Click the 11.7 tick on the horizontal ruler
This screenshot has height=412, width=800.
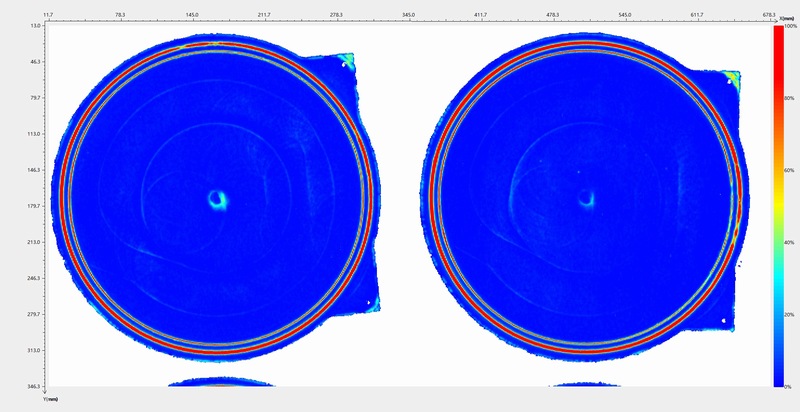[x=48, y=15]
